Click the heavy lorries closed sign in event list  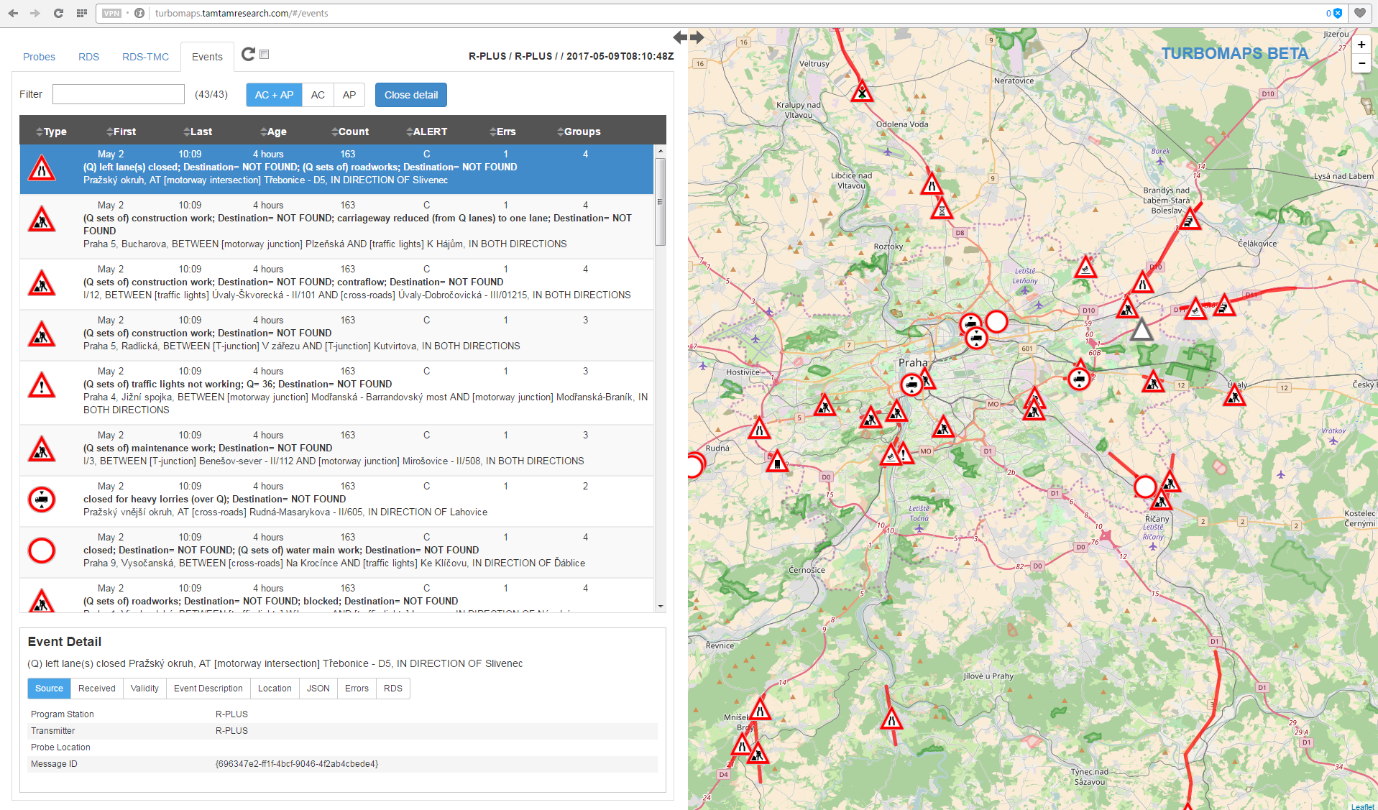(x=41, y=499)
